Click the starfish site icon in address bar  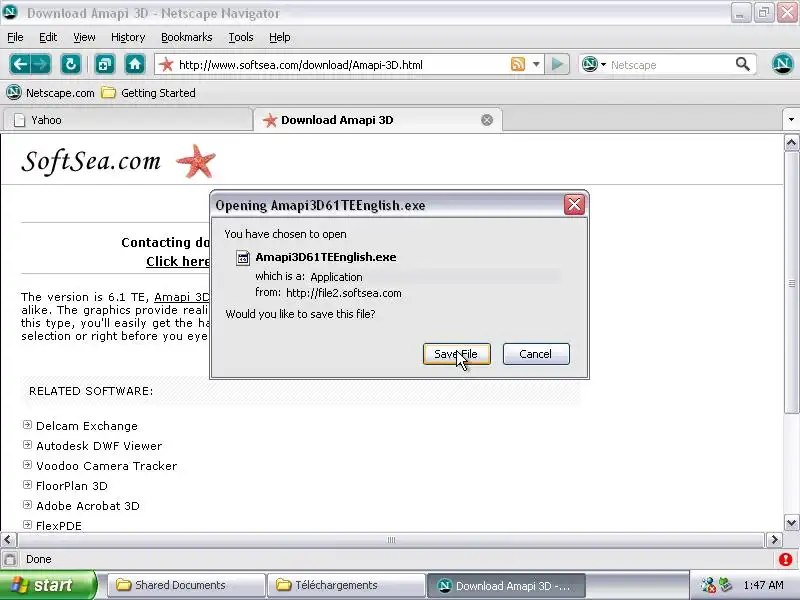(166, 64)
